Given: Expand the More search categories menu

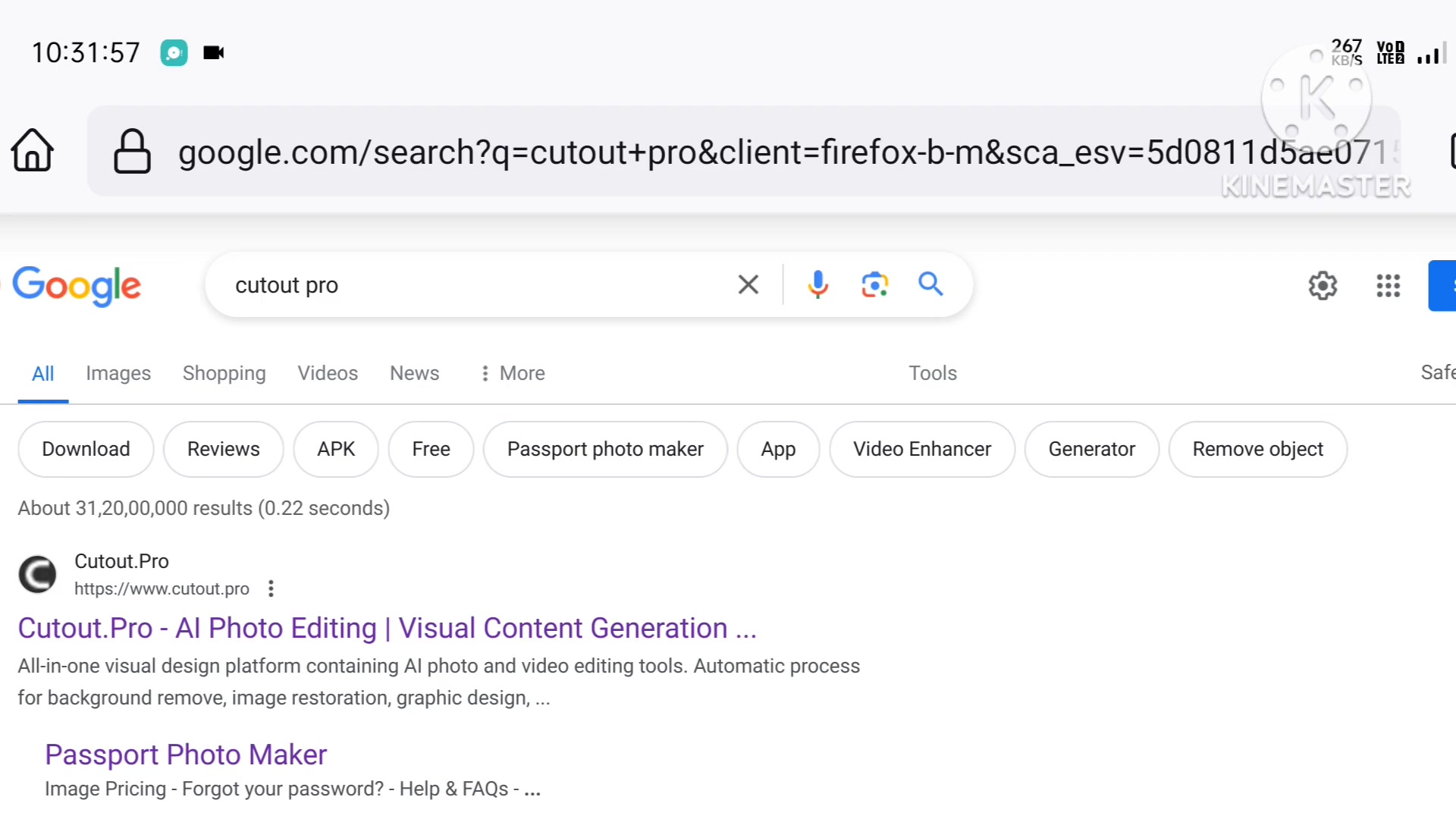Looking at the screenshot, I should 513,373.
